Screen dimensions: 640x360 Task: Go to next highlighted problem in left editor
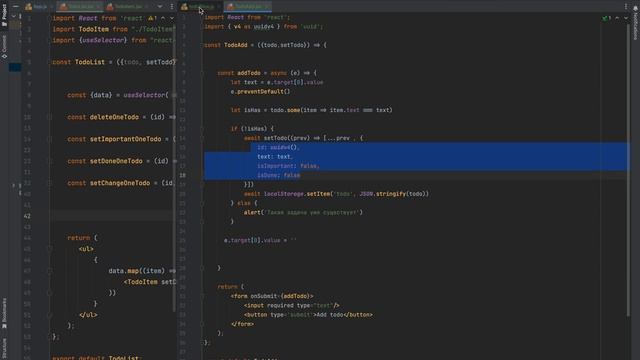tap(172, 18)
